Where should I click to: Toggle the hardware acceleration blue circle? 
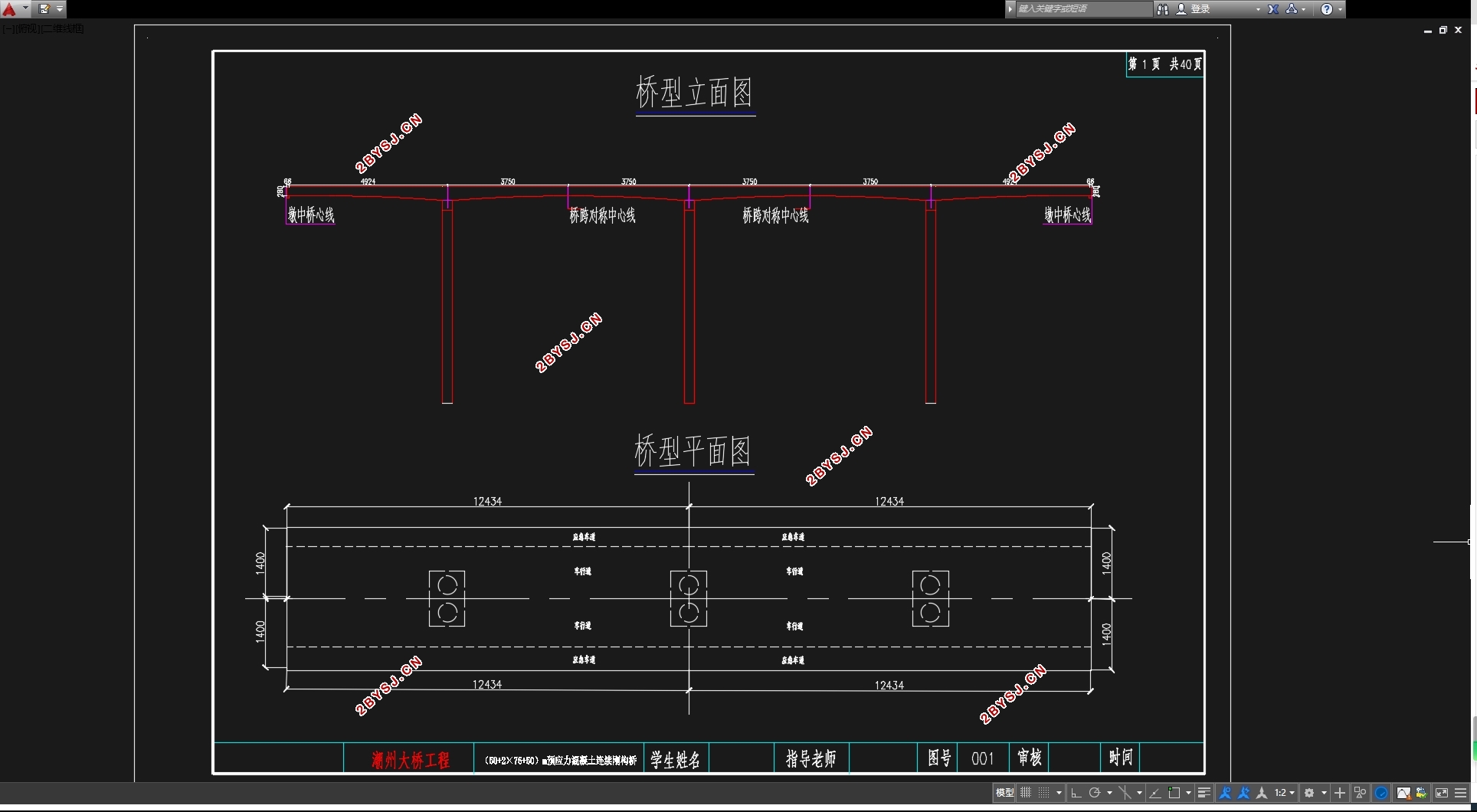click(x=1381, y=793)
